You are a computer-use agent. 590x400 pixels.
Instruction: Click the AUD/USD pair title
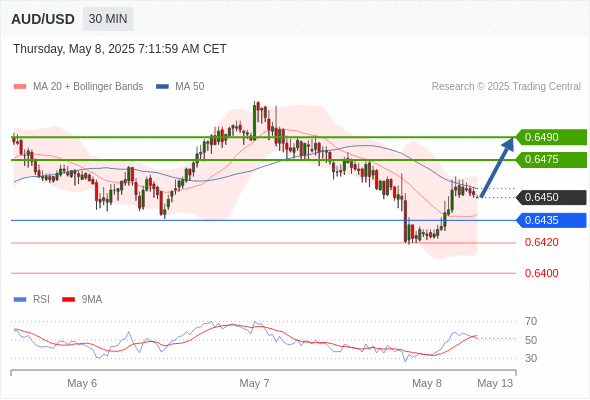tap(43, 19)
